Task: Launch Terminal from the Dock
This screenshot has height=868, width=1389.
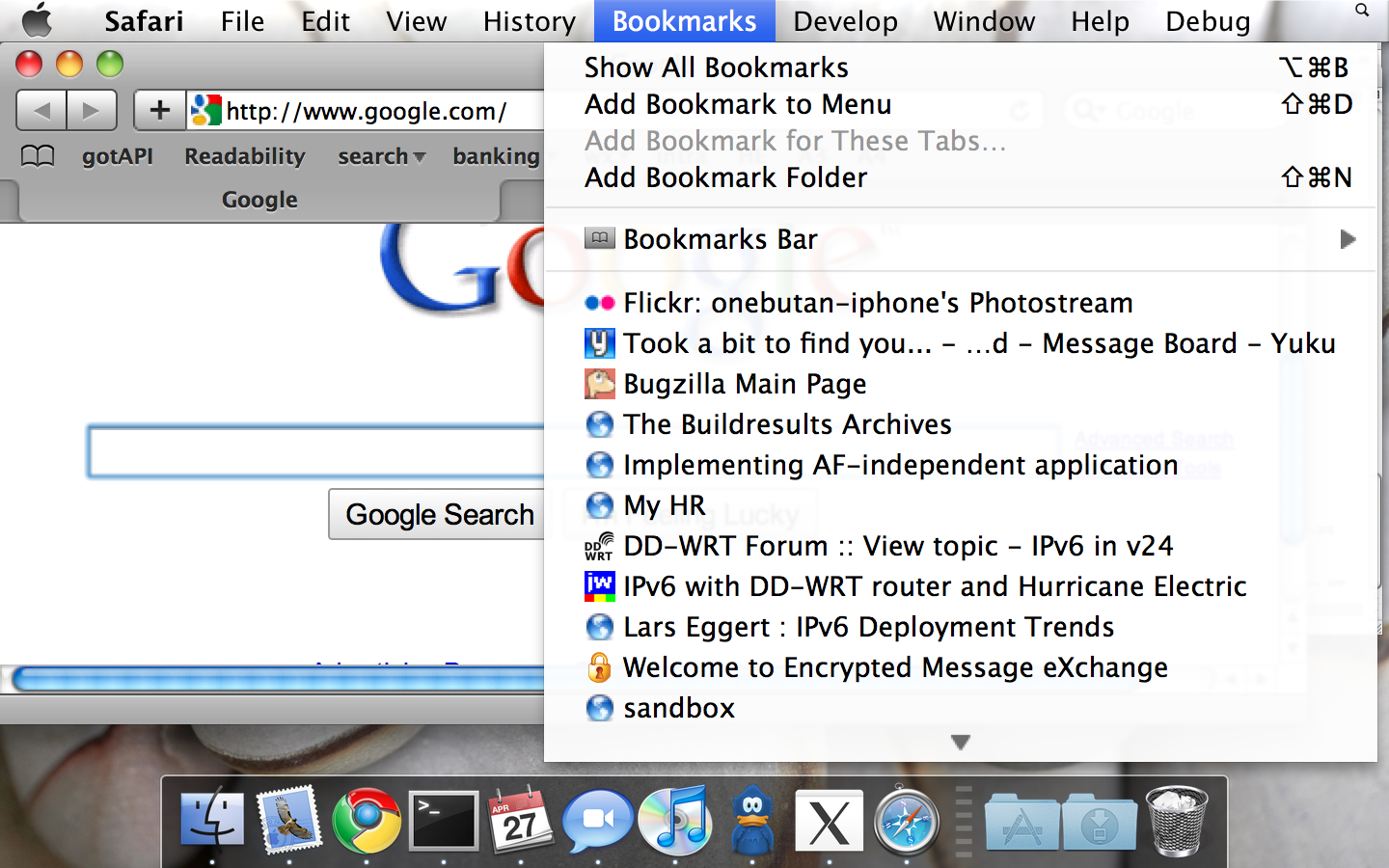Action: click(x=444, y=821)
